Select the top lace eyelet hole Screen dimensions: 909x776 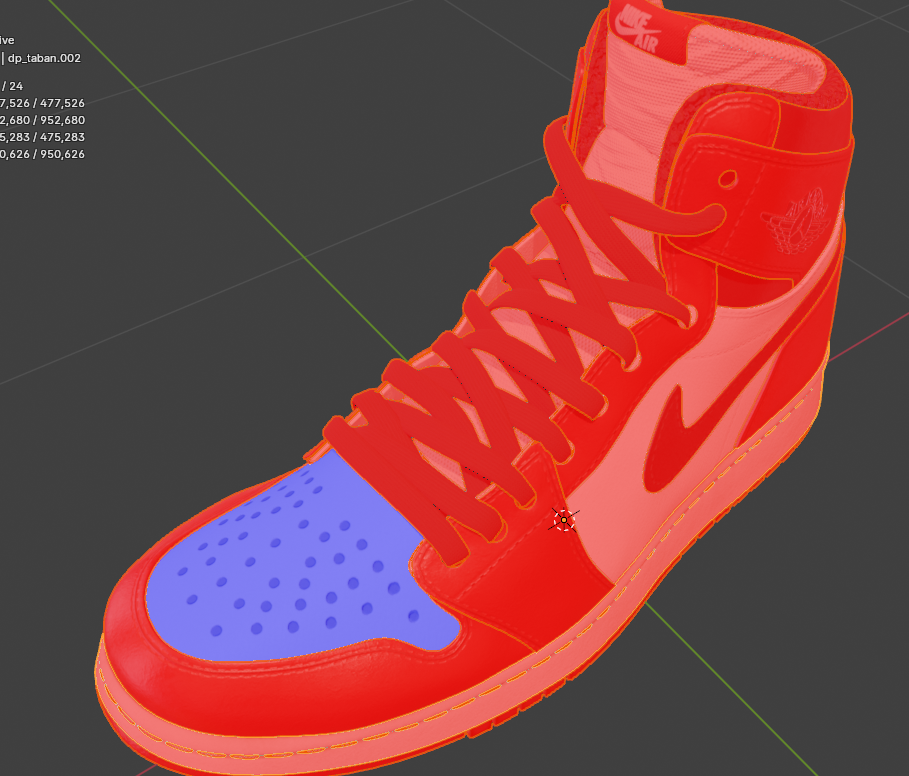728,178
